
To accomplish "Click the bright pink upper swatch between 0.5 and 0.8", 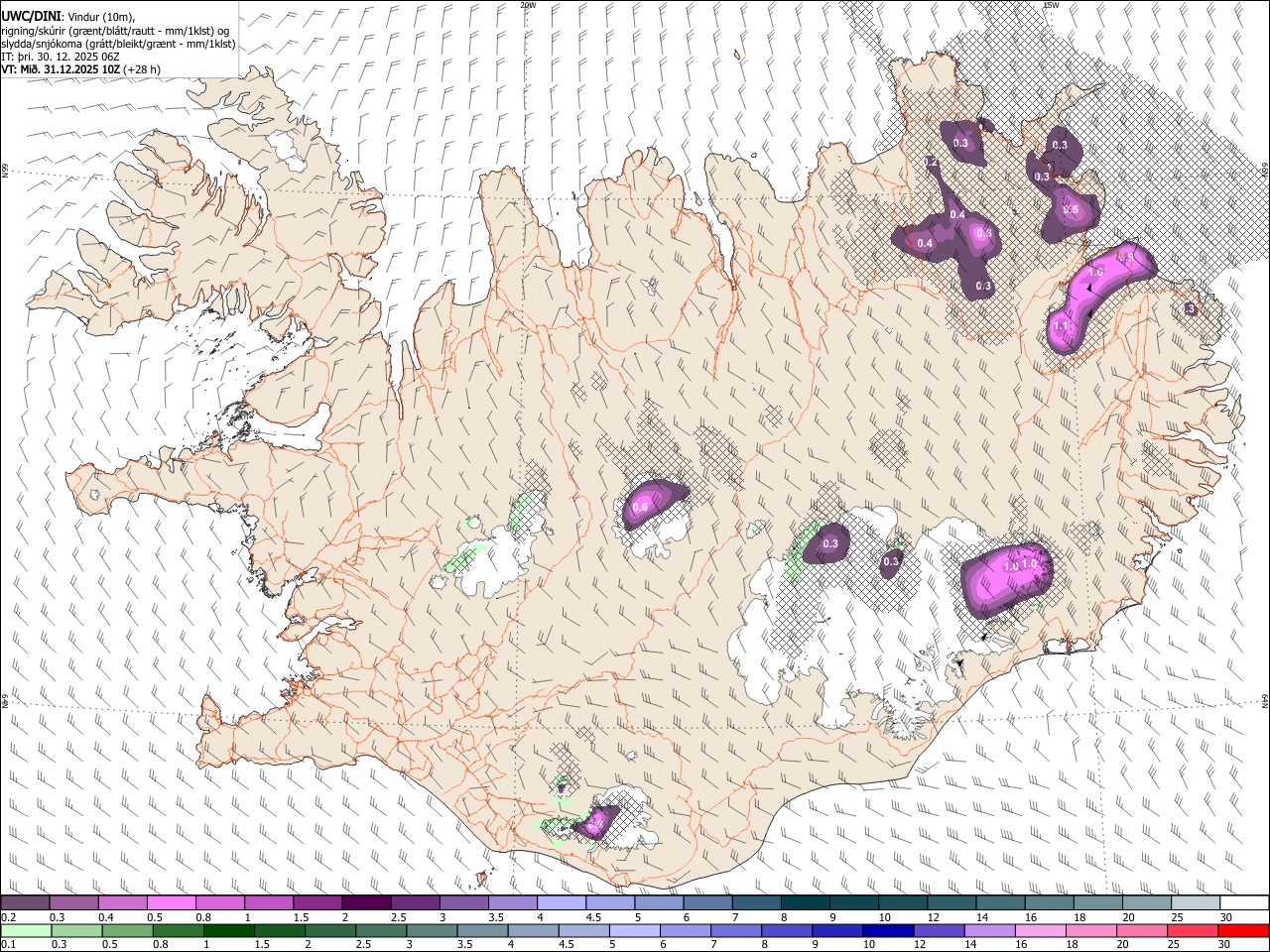I will [x=172, y=903].
